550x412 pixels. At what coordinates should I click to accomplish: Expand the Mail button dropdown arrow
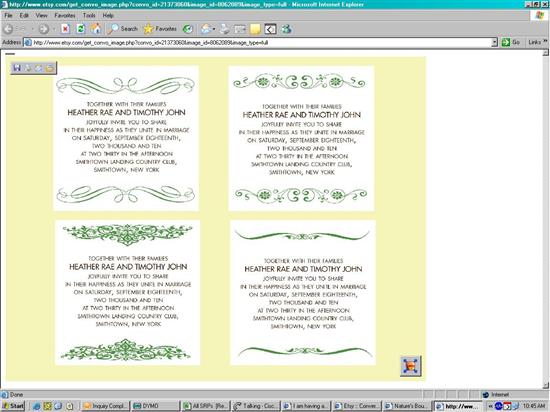pyautogui.click(x=214, y=29)
